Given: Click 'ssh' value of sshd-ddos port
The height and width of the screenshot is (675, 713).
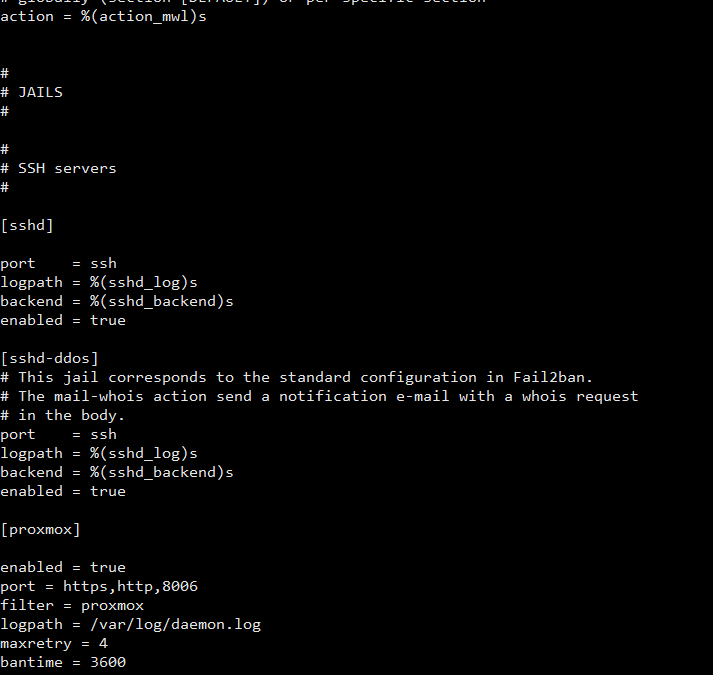Looking at the screenshot, I should pos(103,434).
